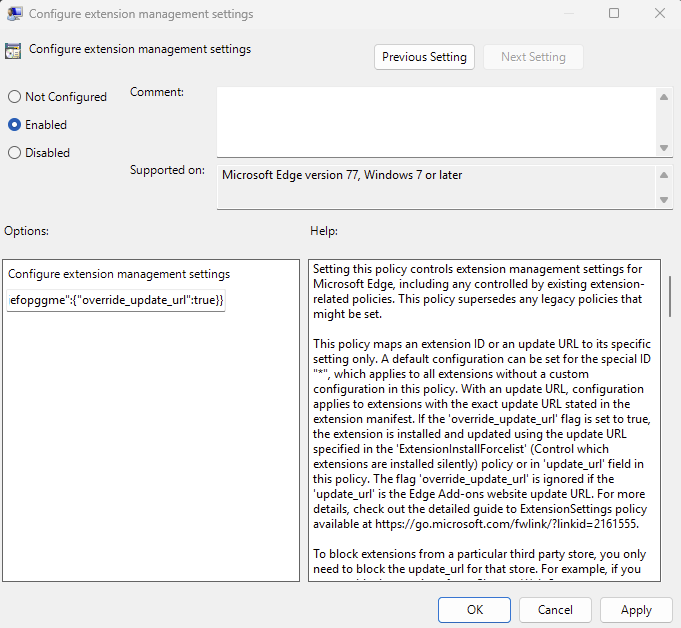Click the options pane 'Configure extension management settings' label
Image resolution: width=681 pixels, height=628 pixels.
point(119,274)
